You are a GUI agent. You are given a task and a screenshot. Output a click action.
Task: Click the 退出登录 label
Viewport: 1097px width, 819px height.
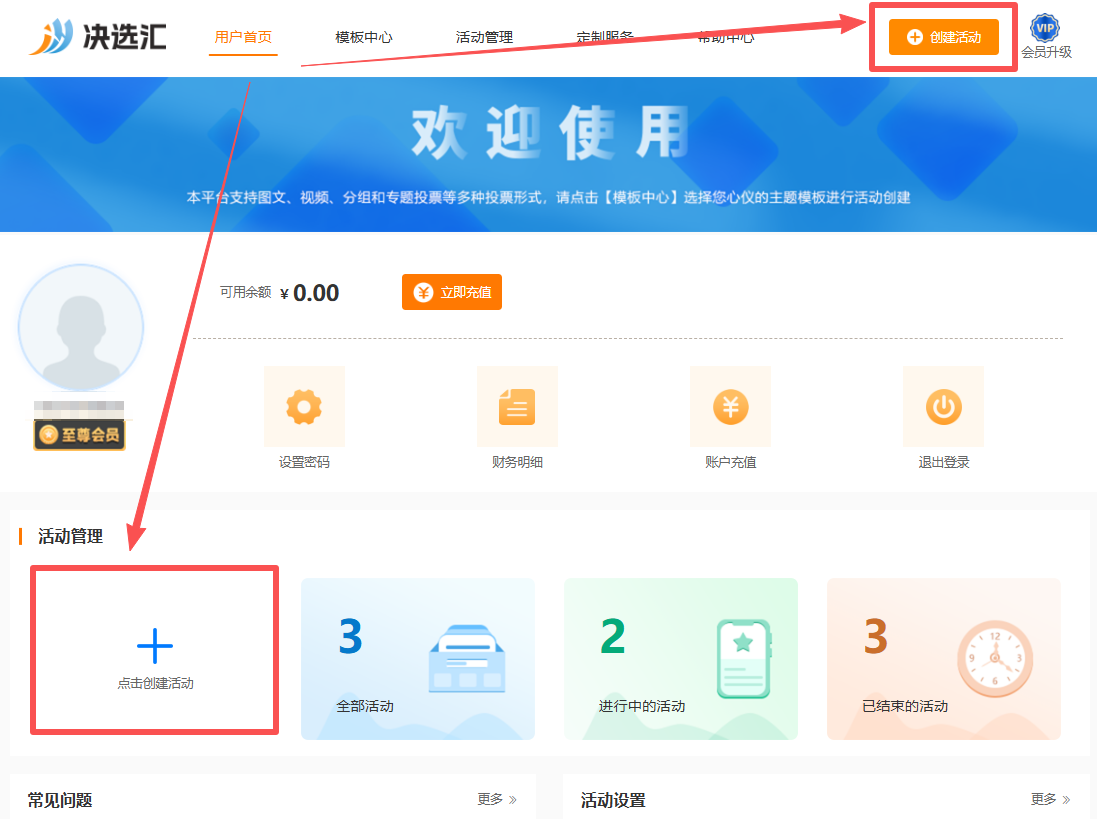point(944,462)
